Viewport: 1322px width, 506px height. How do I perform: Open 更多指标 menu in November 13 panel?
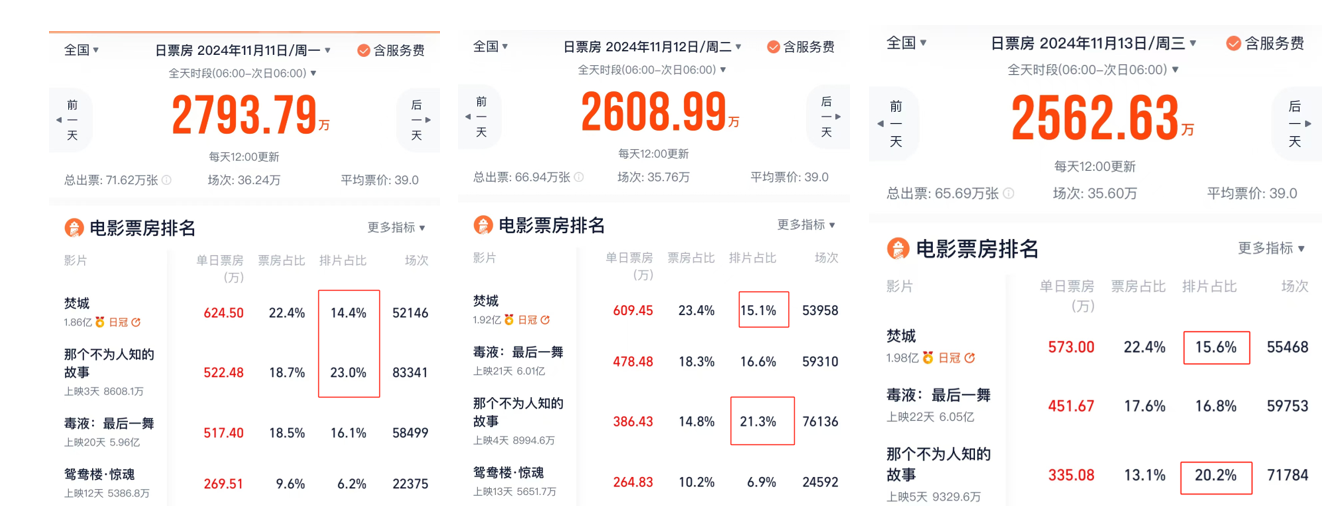pos(1271,248)
